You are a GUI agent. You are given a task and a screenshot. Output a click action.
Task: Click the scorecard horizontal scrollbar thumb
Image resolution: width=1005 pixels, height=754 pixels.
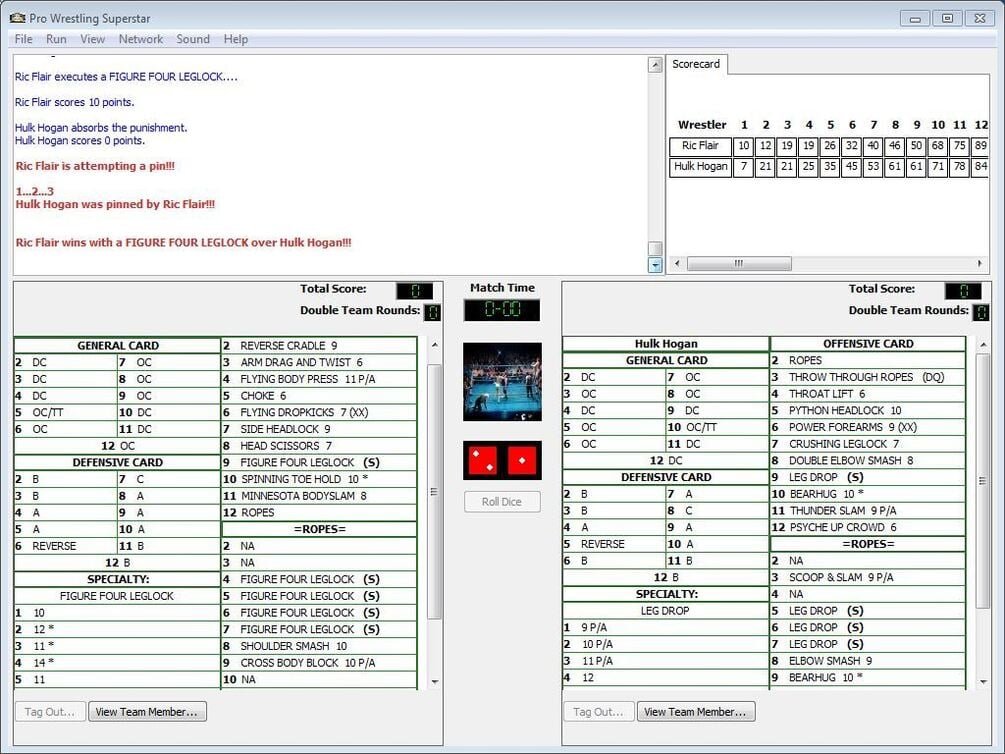pos(739,264)
